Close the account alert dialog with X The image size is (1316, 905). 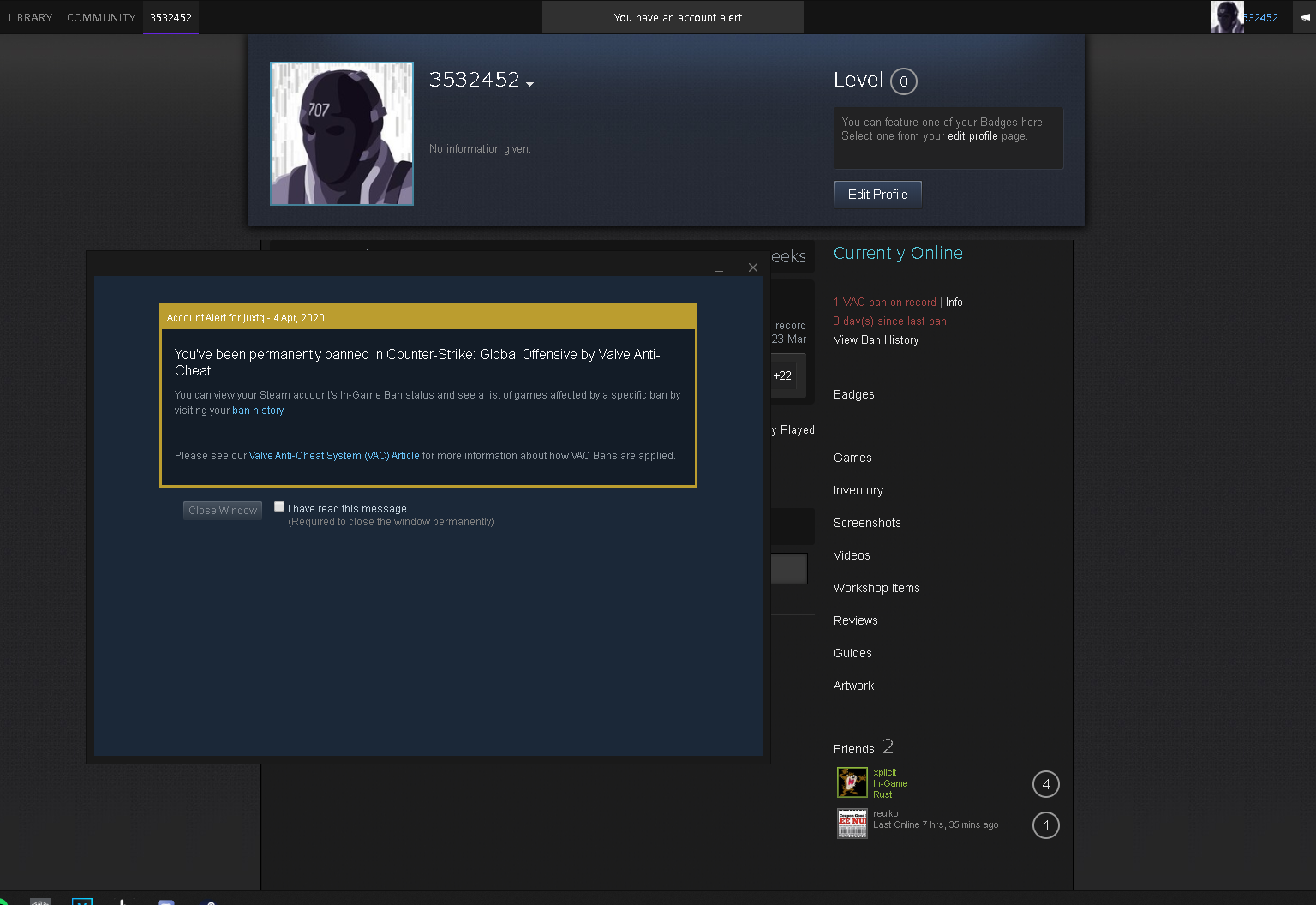[753, 267]
